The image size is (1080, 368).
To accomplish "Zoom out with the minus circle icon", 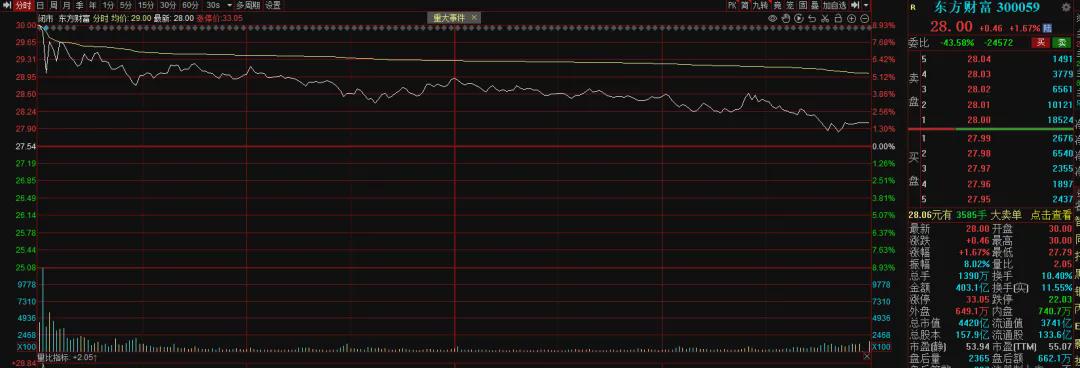I will coord(864,19).
